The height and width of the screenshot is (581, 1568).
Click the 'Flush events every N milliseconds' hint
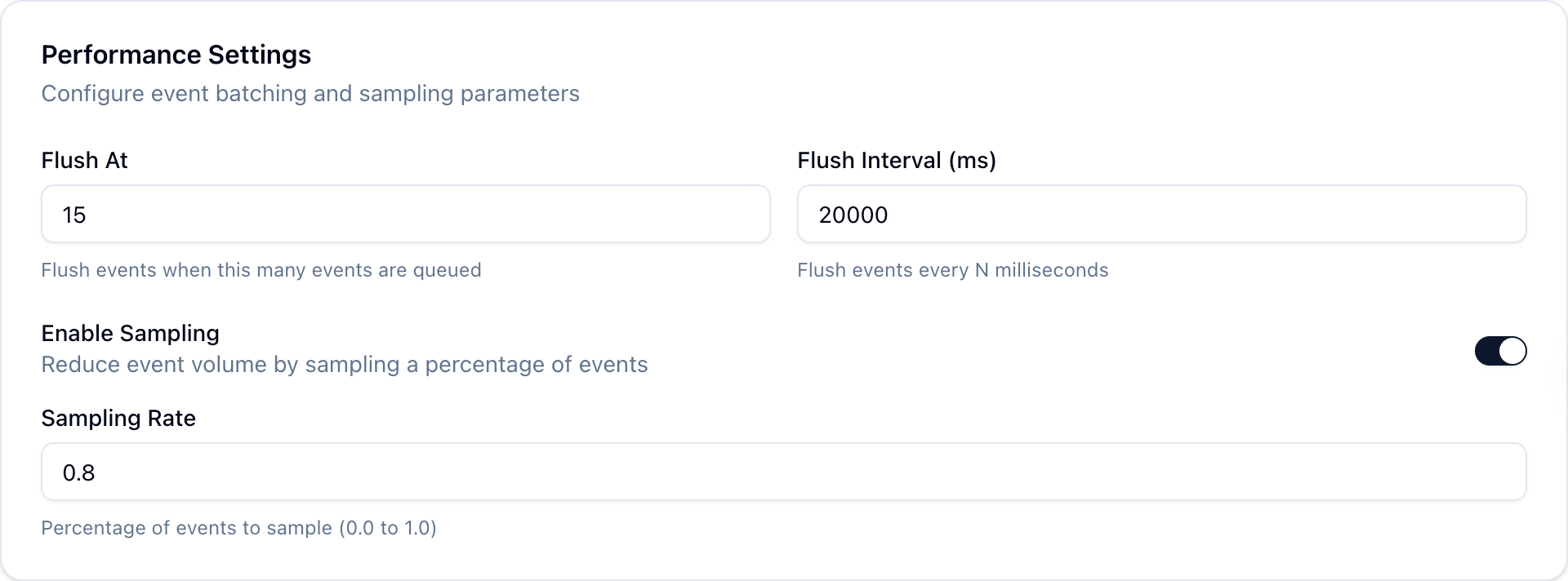point(952,270)
